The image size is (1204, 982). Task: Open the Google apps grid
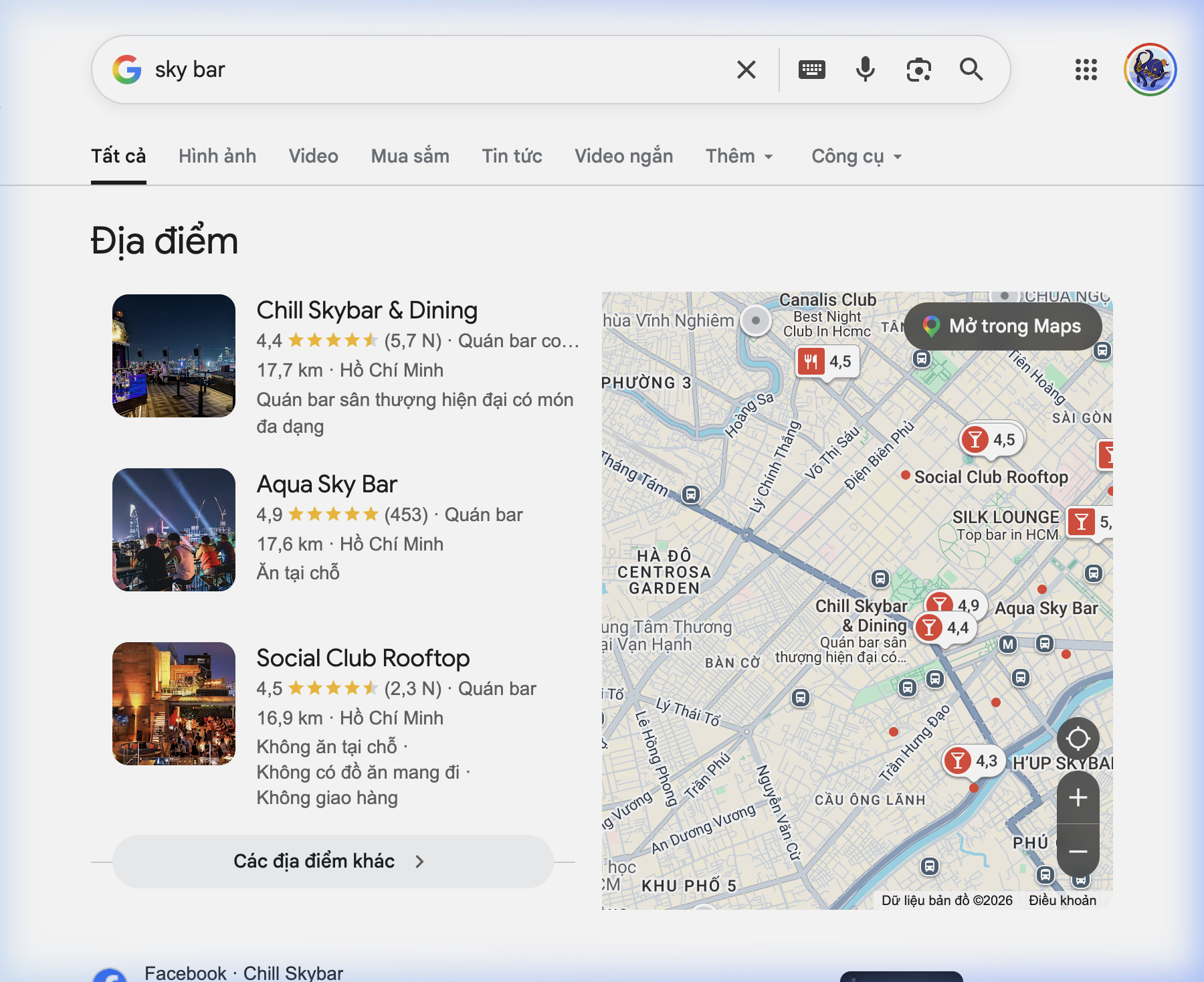click(1086, 70)
